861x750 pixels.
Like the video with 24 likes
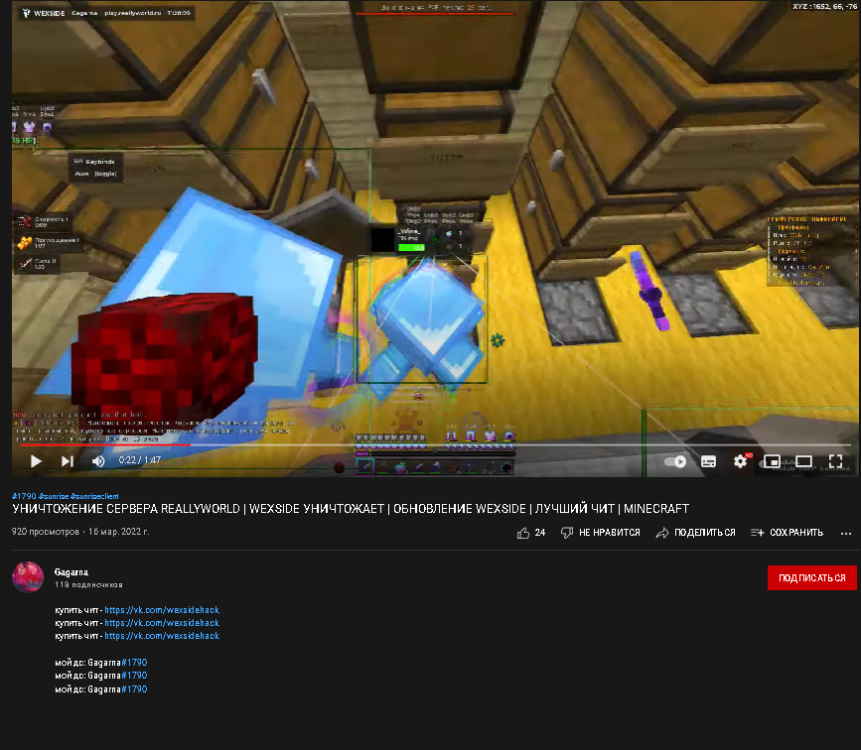pos(531,533)
